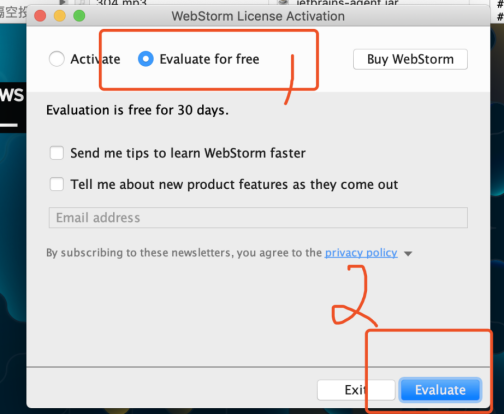Select the 304.mp3 file in background
Viewport: 504px width, 414px height.
click(121, 3)
